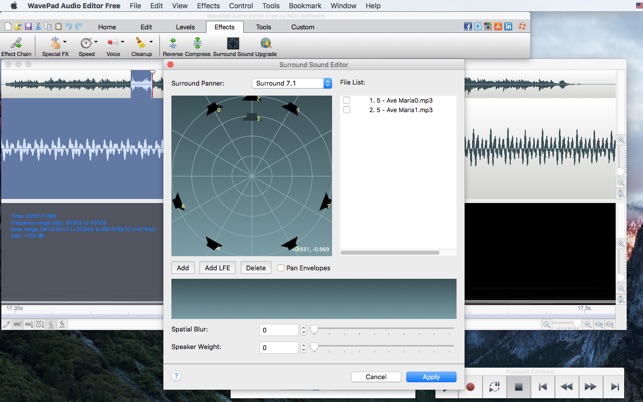Screen dimensions: 643x402
Task: Expand the Special FX dropdown
Action: pos(65,43)
